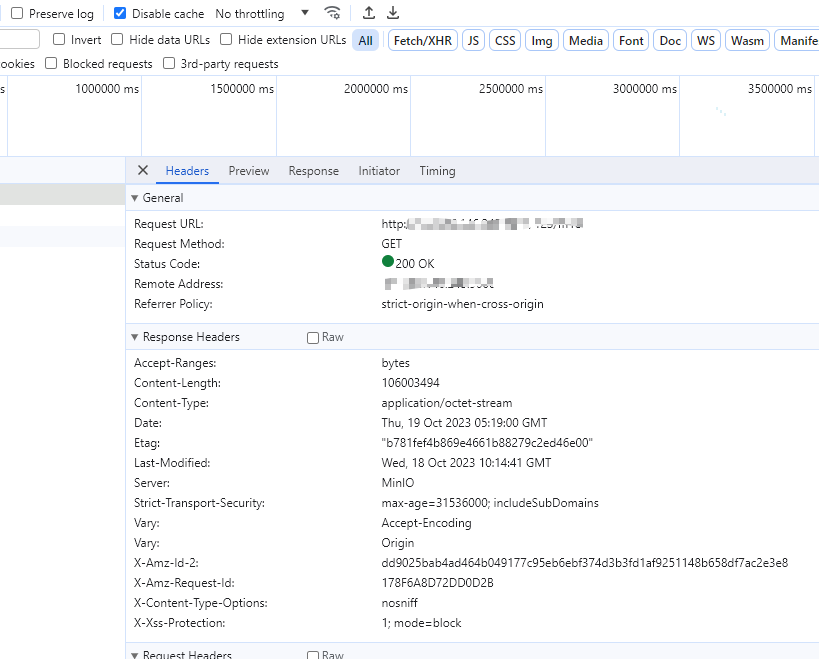
Task: Click the max-age=31536000 security header value
Action: 490,503
